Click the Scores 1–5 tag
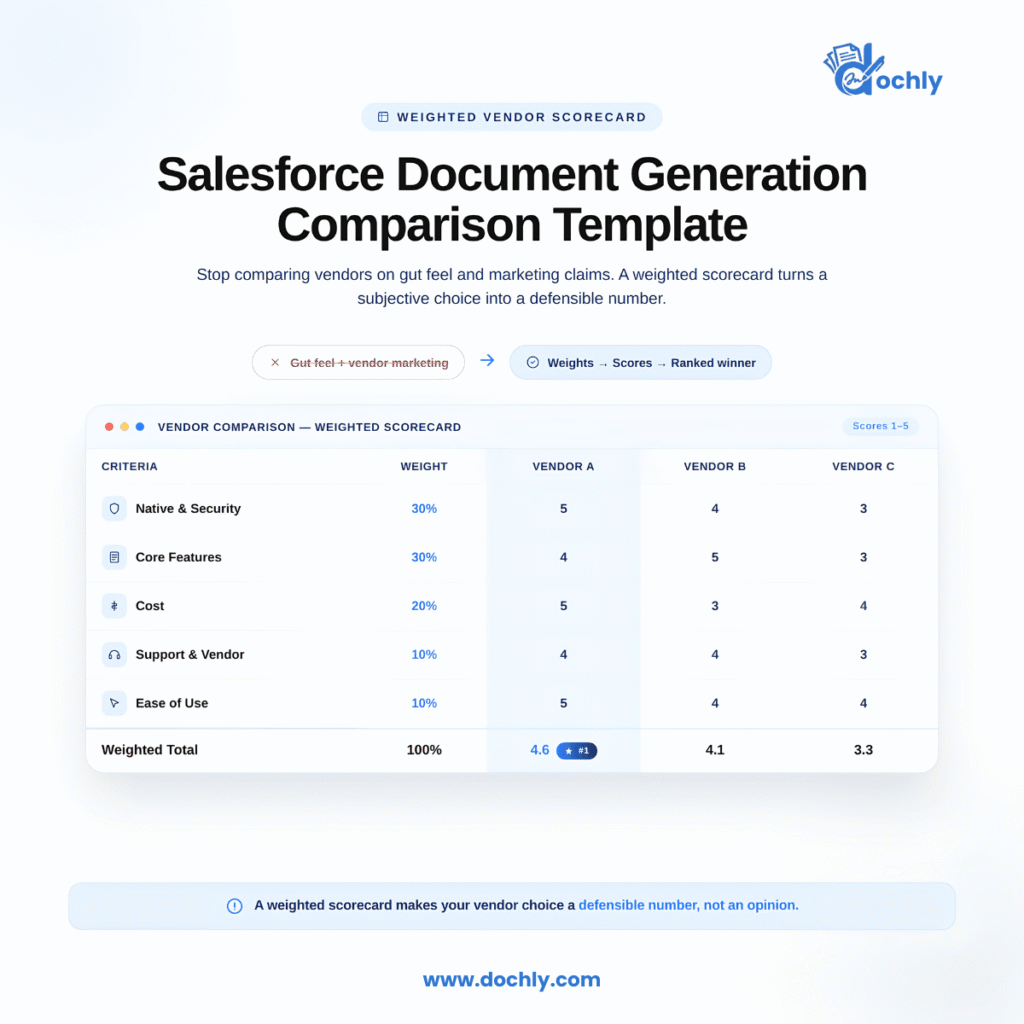The width and height of the screenshot is (1024, 1024). pyautogui.click(x=880, y=426)
